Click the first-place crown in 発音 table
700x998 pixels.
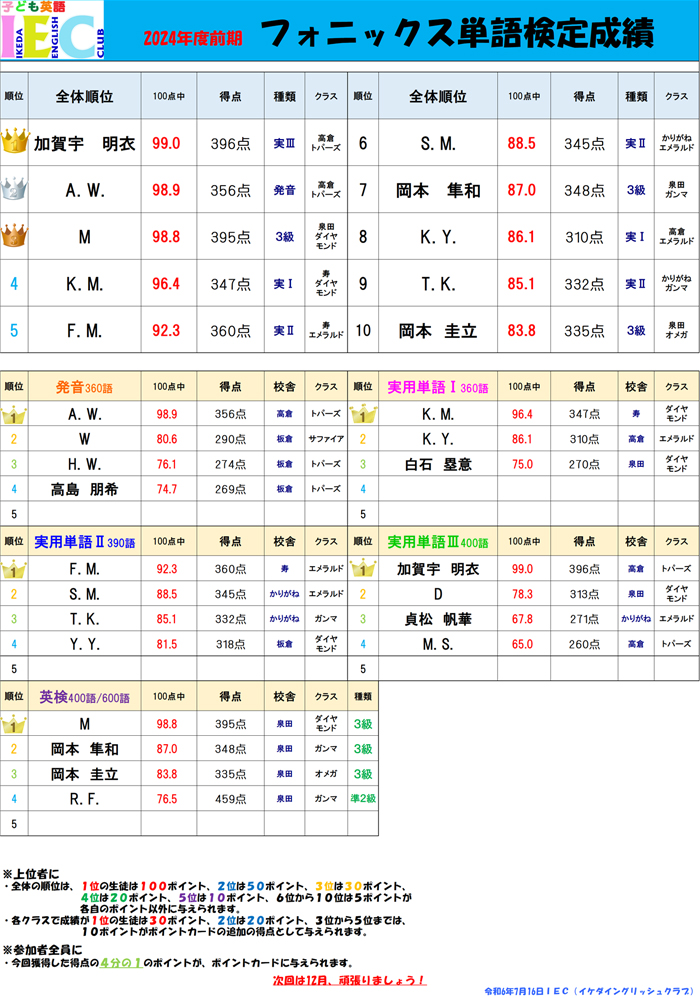[x=14, y=414]
